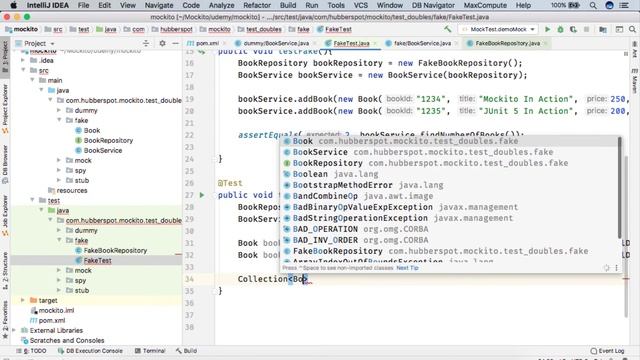Screen dimensions: 640x360
Task: Close the FakeTest.java tab
Action: coord(375,43)
